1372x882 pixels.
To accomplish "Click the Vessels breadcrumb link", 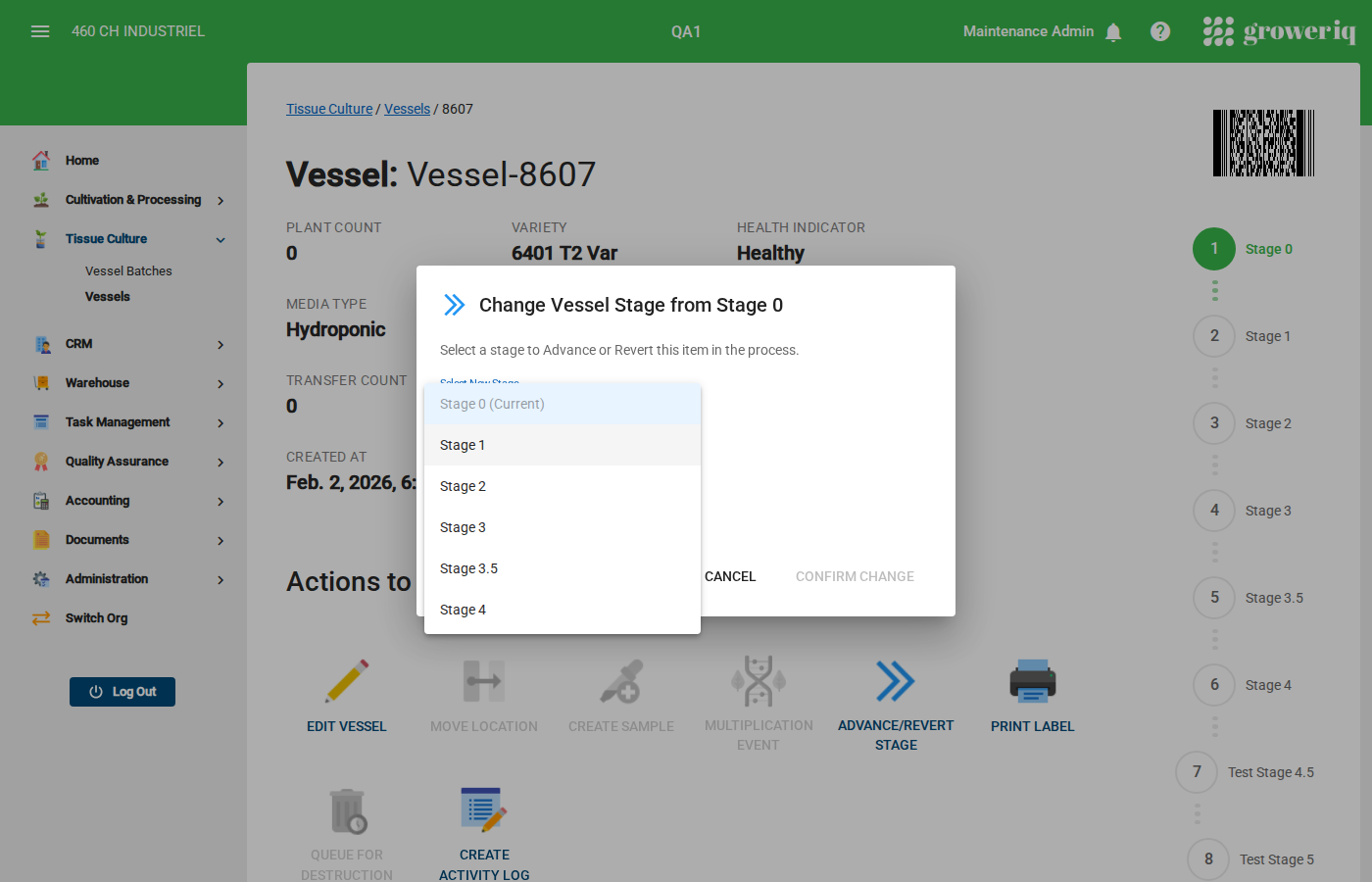I will pyautogui.click(x=407, y=109).
